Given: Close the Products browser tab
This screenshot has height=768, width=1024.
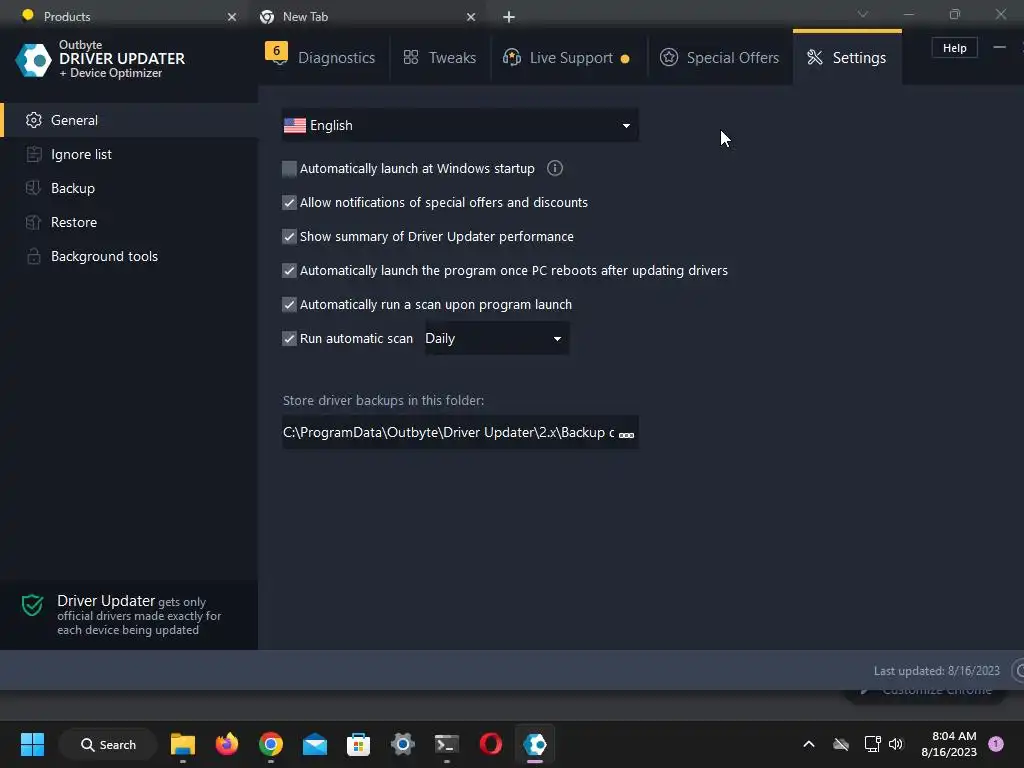Looking at the screenshot, I should pos(232,17).
